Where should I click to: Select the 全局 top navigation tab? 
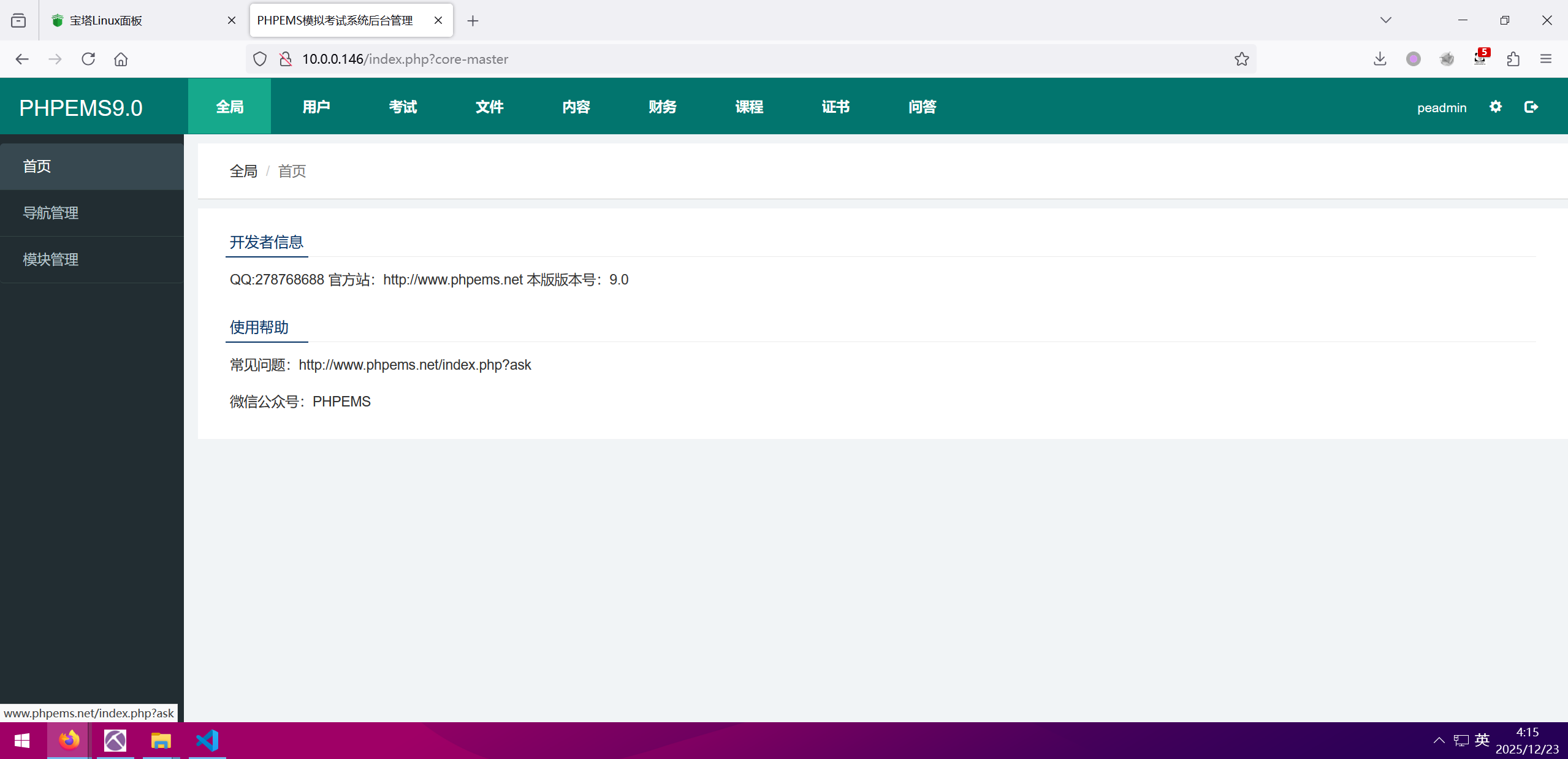[x=230, y=107]
